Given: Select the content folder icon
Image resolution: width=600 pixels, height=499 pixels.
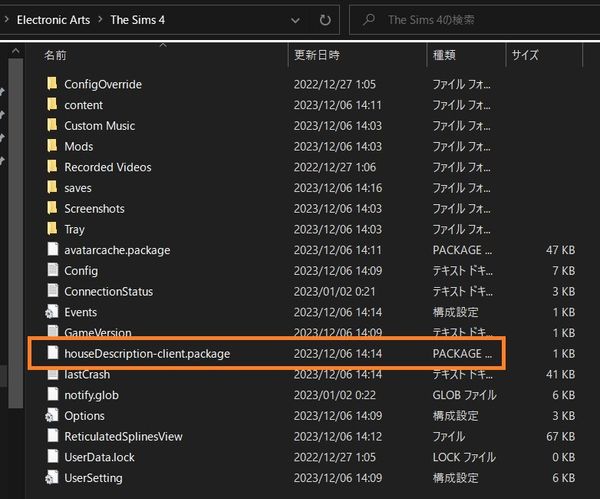Looking at the screenshot, I should 52,104.
